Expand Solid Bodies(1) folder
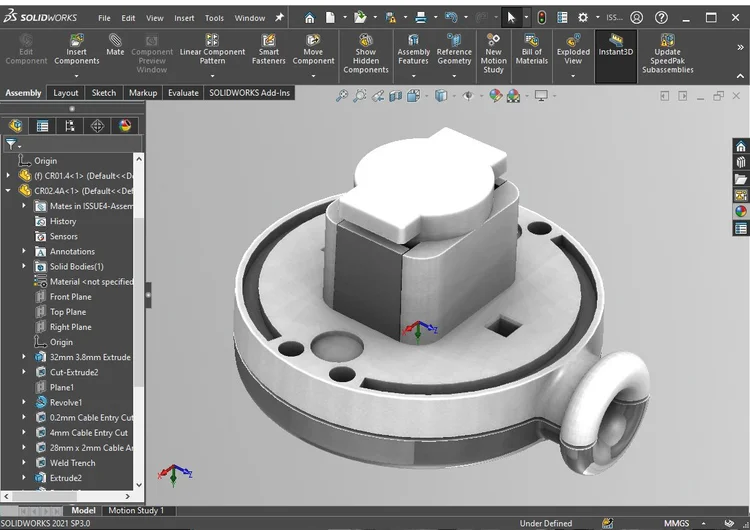The height and width of the screenshot is (530, 750). 24,266
